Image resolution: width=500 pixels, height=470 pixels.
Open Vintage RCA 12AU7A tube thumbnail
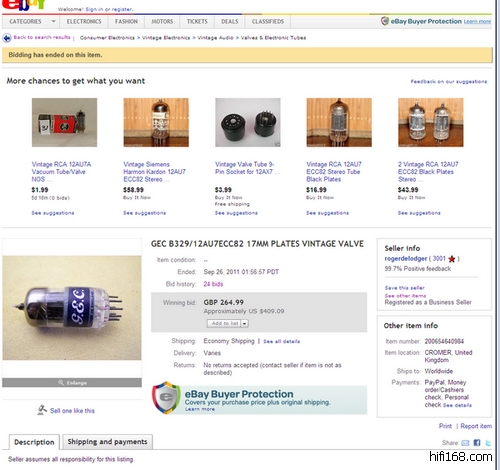(64, 122)
